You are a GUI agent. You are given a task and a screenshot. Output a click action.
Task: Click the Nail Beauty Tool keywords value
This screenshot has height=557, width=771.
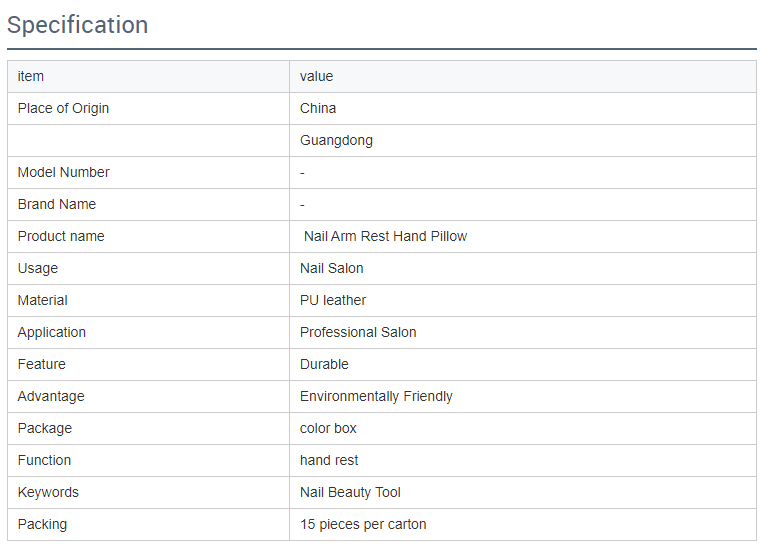point(350,492)
